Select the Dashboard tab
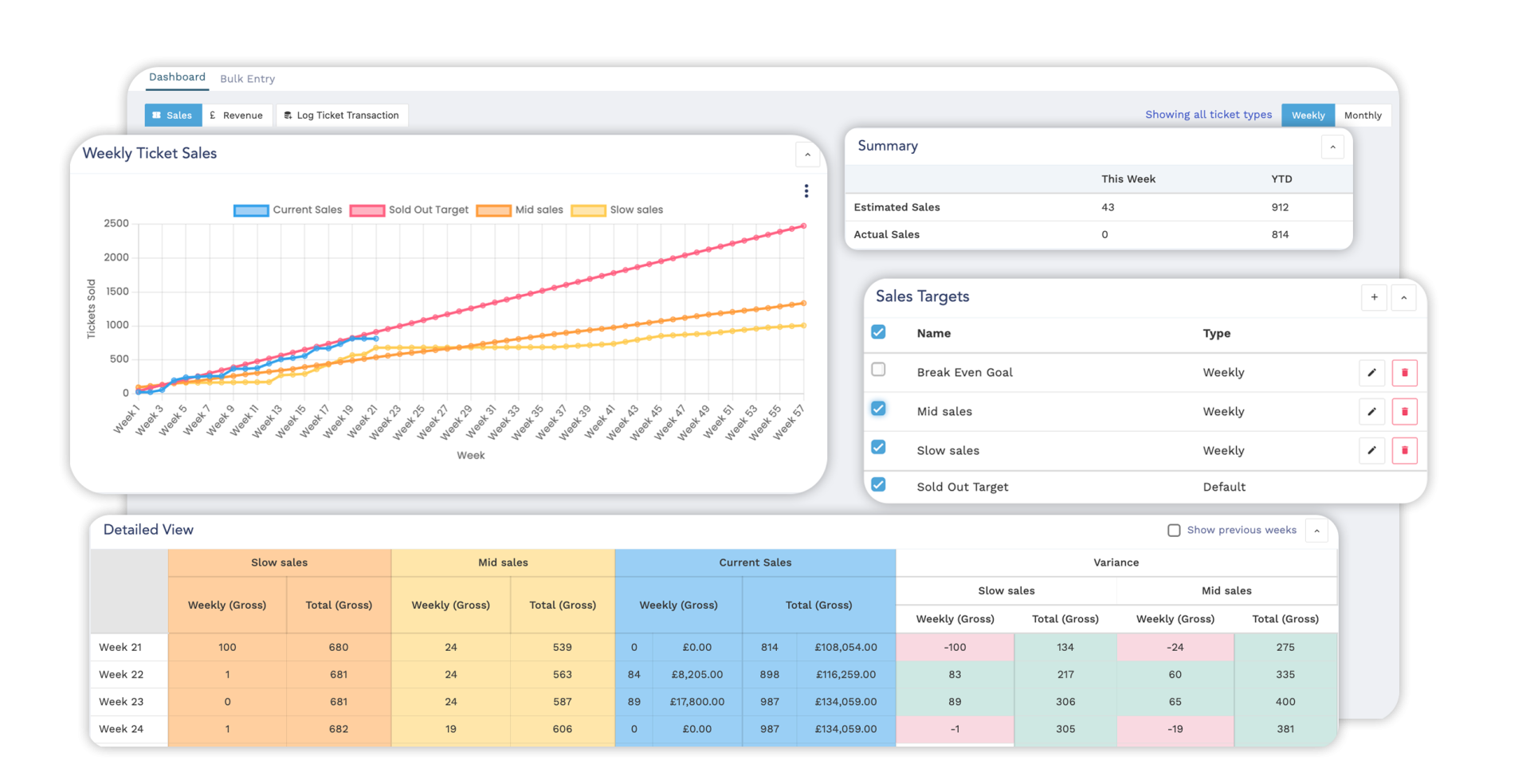Screen dimensions: 1530x784 coord(177,76)
